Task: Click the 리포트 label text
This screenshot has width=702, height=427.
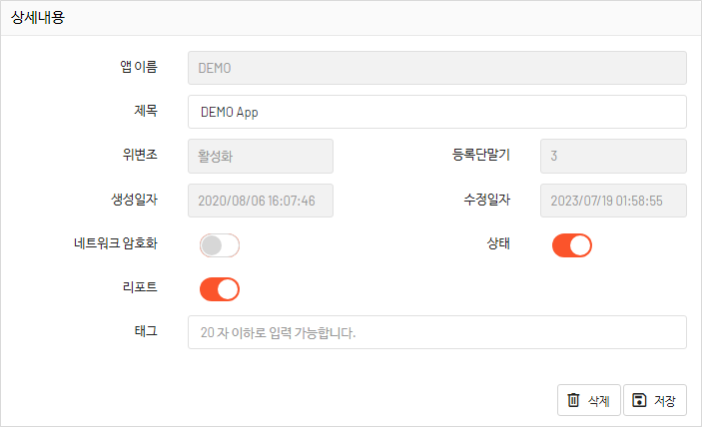Action: click(140, 287)
